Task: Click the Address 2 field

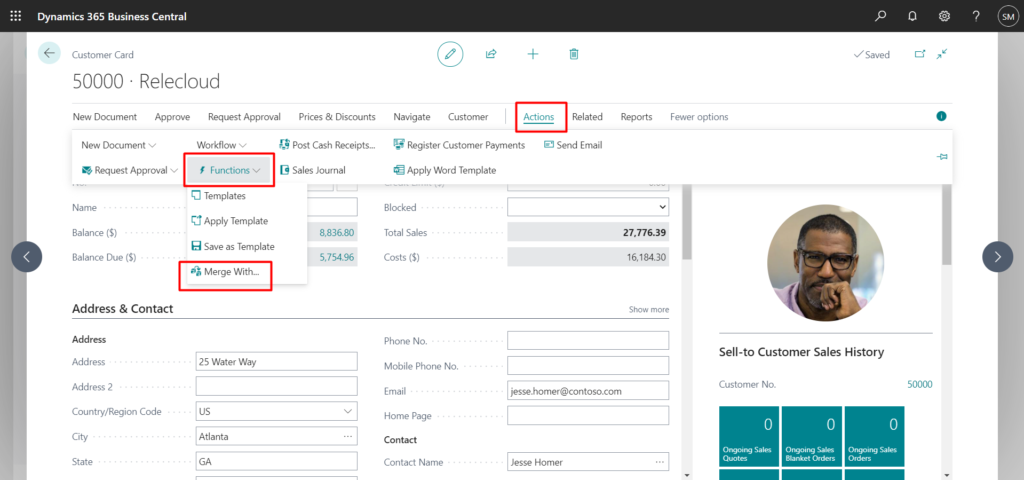Action: pos(276,387)
